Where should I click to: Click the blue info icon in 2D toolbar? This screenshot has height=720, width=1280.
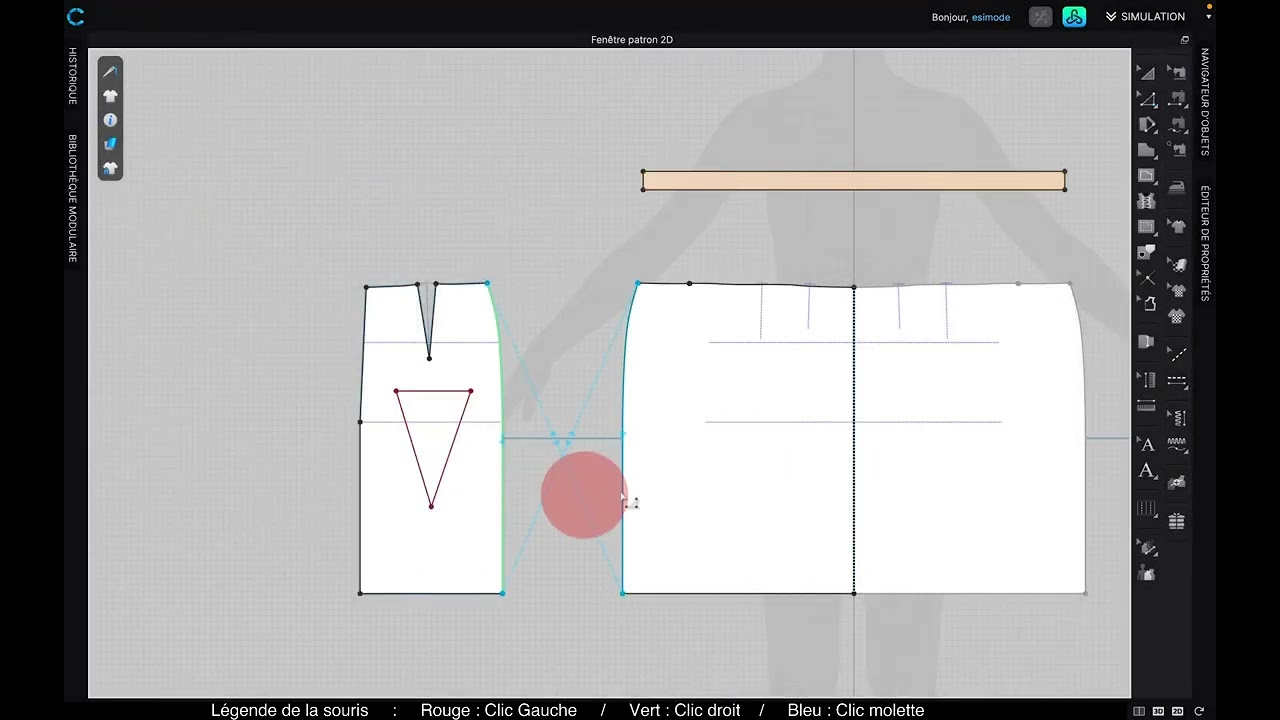click(110, 120)
